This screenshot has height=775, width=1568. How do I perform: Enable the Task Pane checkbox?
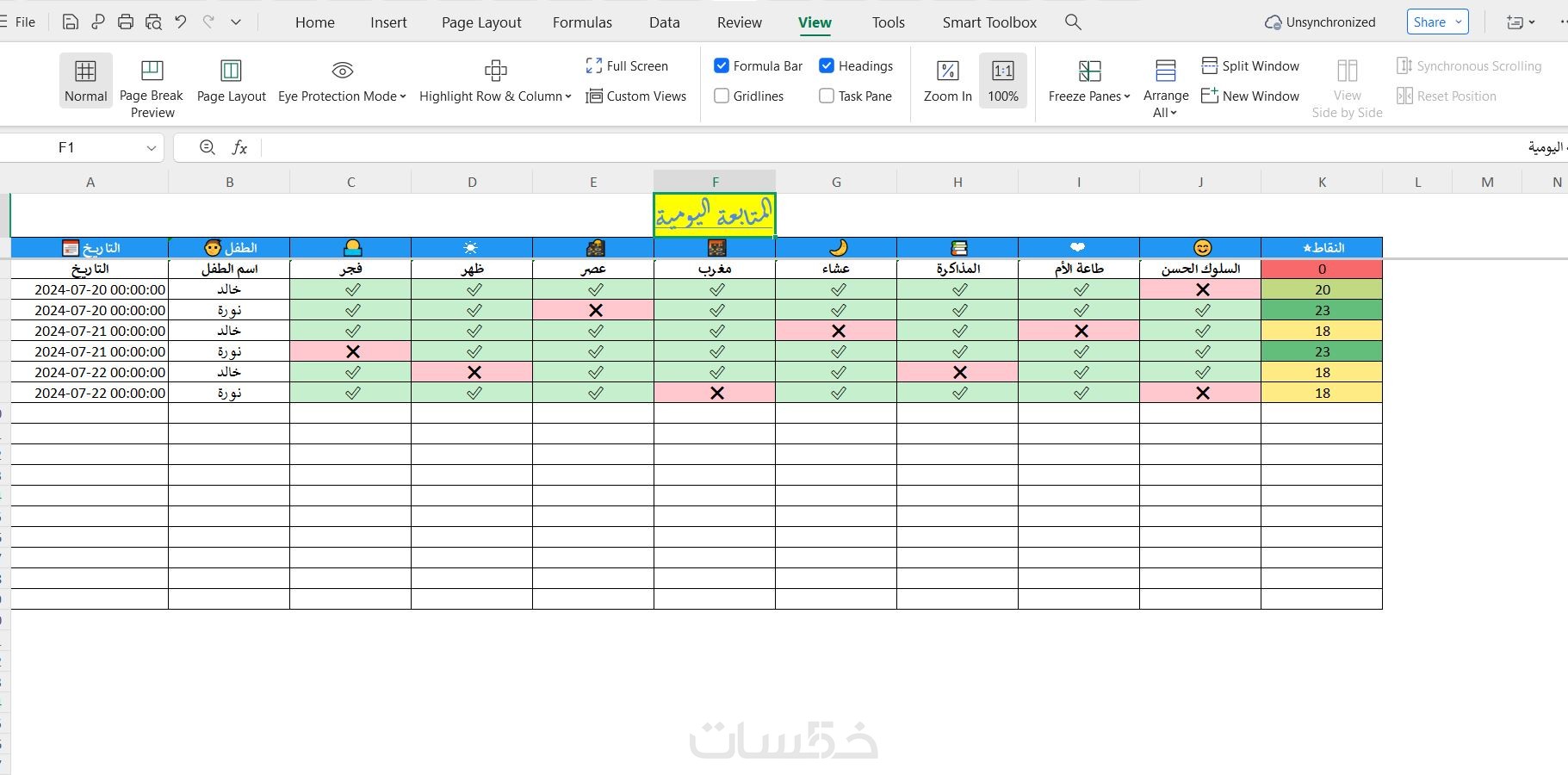tap(827, 96)
